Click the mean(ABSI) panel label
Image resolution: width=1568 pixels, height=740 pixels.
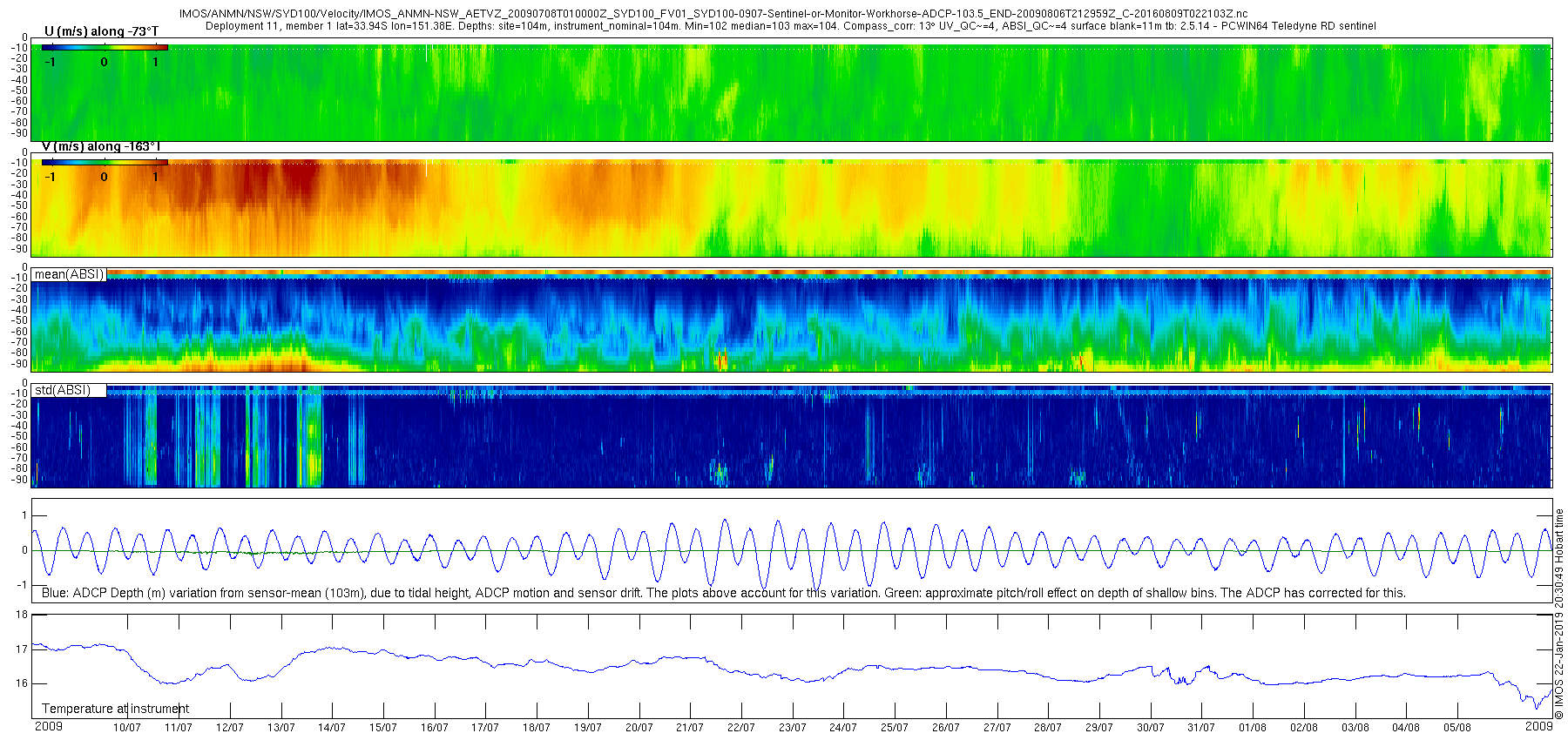pyautogui.click(x=69, y=274)
